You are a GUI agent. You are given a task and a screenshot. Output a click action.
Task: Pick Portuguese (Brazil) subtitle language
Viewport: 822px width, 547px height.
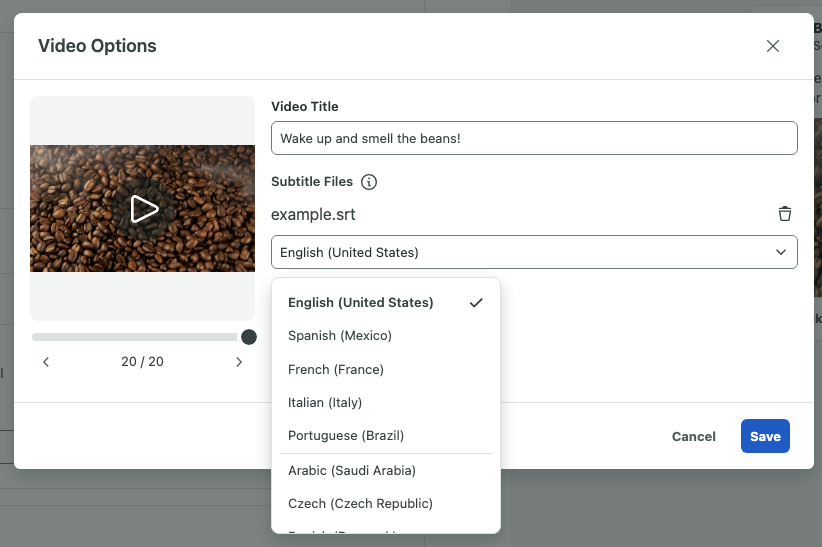386,435
